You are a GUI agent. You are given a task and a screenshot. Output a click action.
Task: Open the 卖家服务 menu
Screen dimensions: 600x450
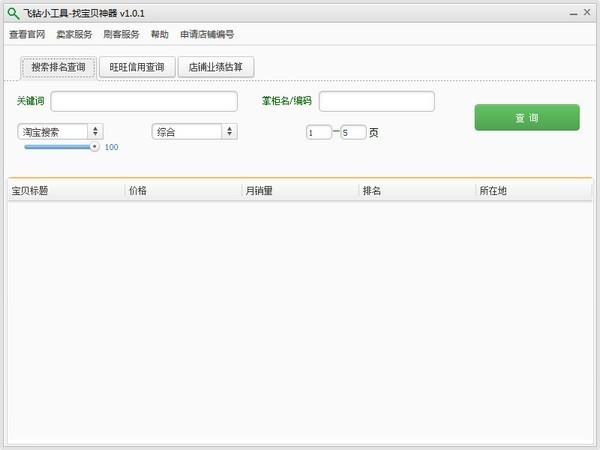point(74,34)
